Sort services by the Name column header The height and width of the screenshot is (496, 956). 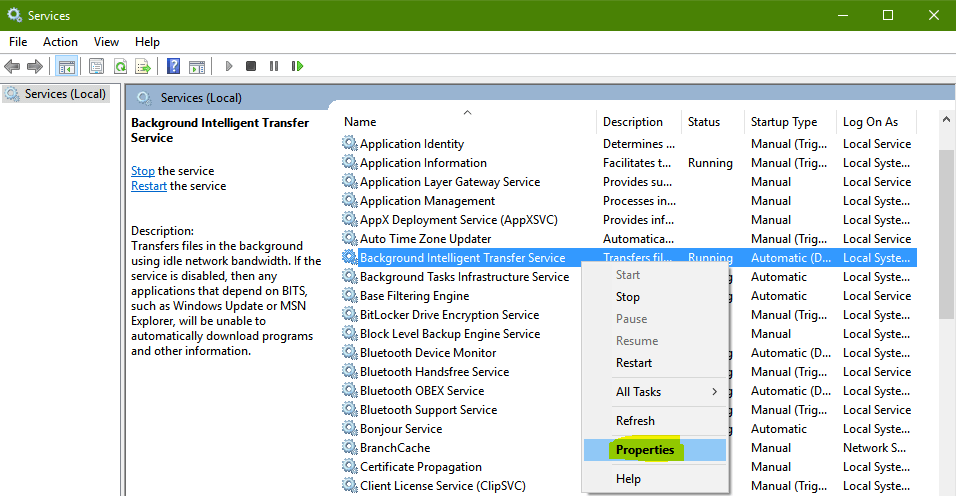click(x=360, y=122)
